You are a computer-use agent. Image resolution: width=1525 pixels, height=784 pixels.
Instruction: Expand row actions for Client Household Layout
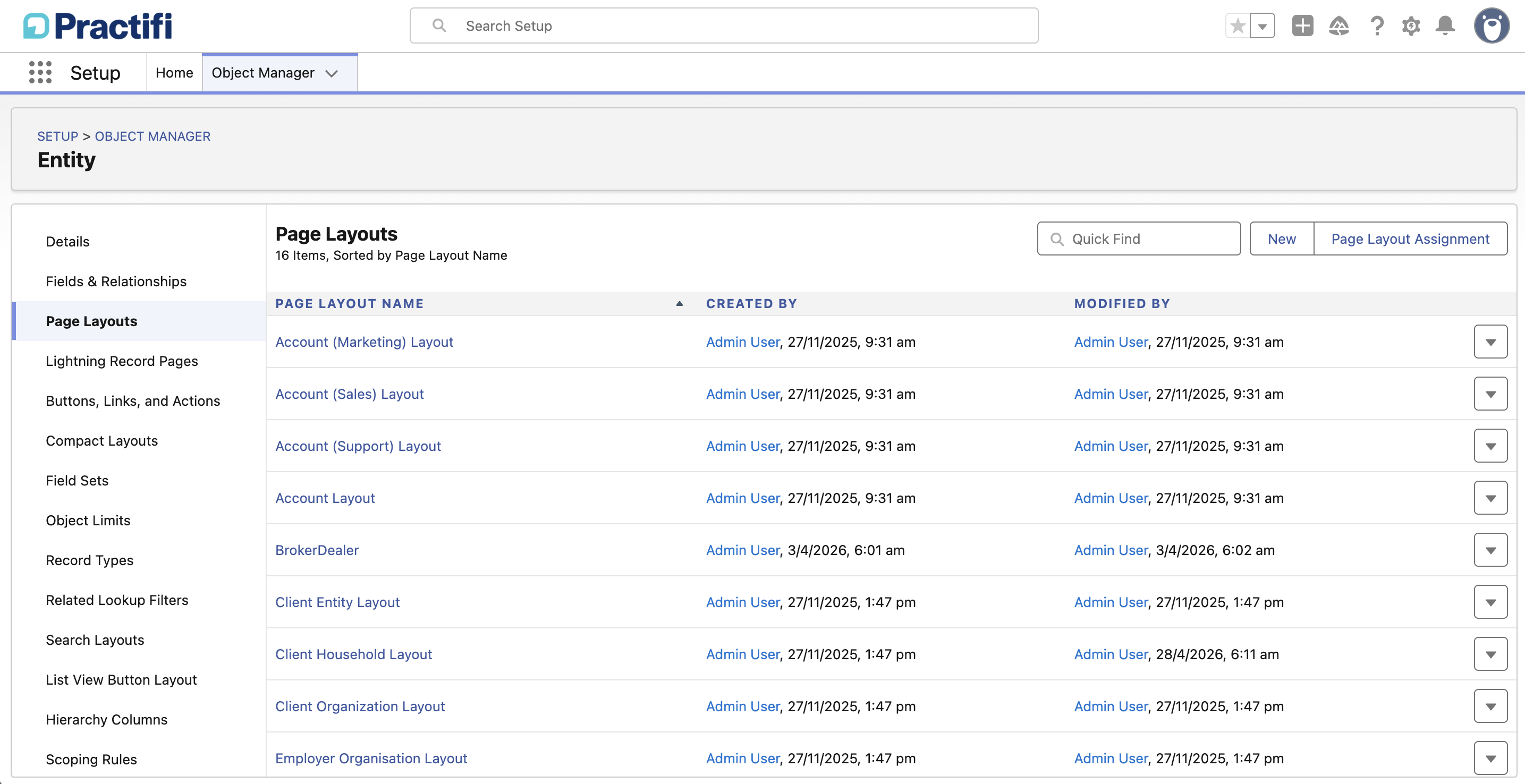pyautogui.click(x=1490, y=654)
